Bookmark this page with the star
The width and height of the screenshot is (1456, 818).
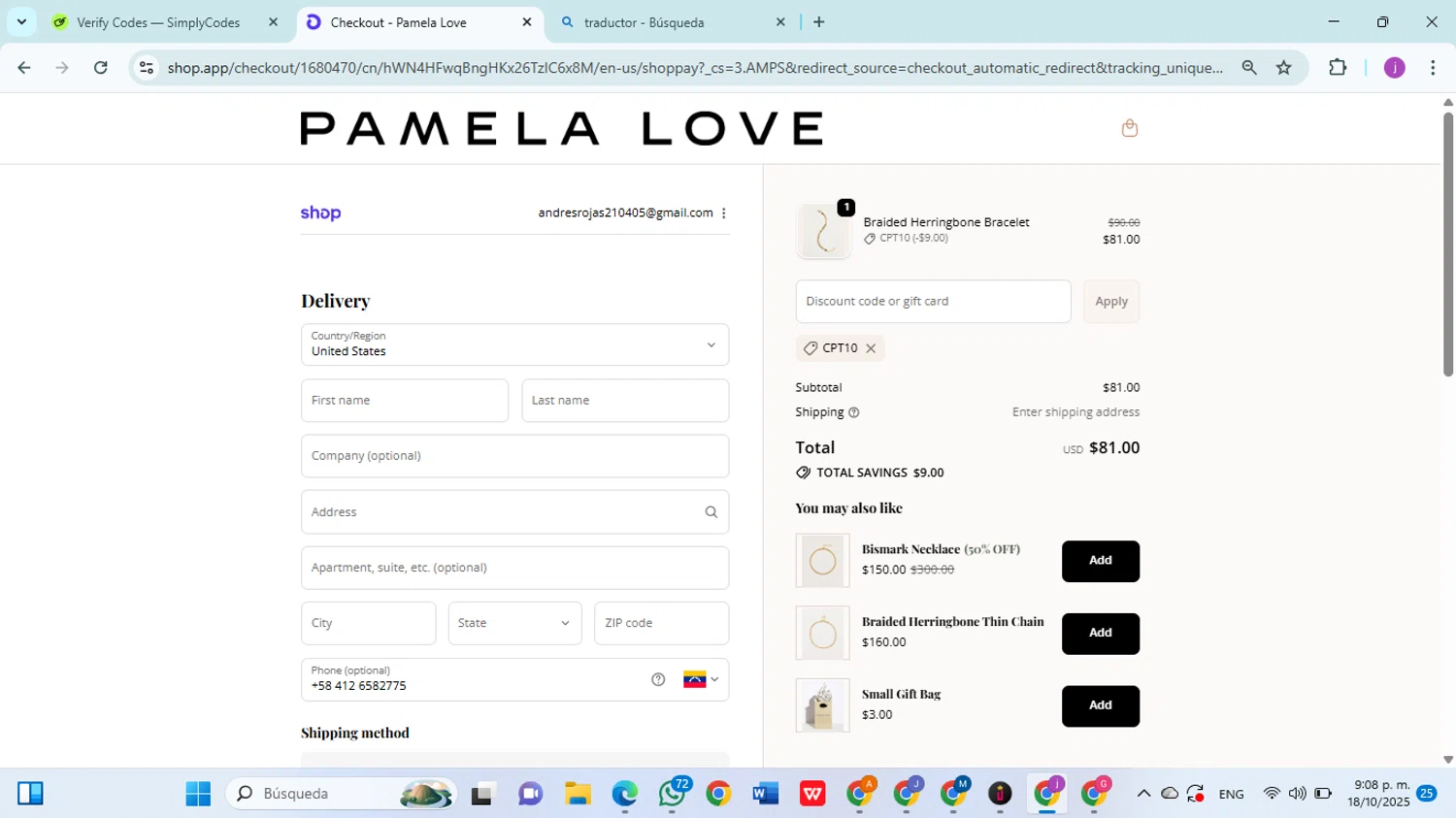click(1284, 68)
